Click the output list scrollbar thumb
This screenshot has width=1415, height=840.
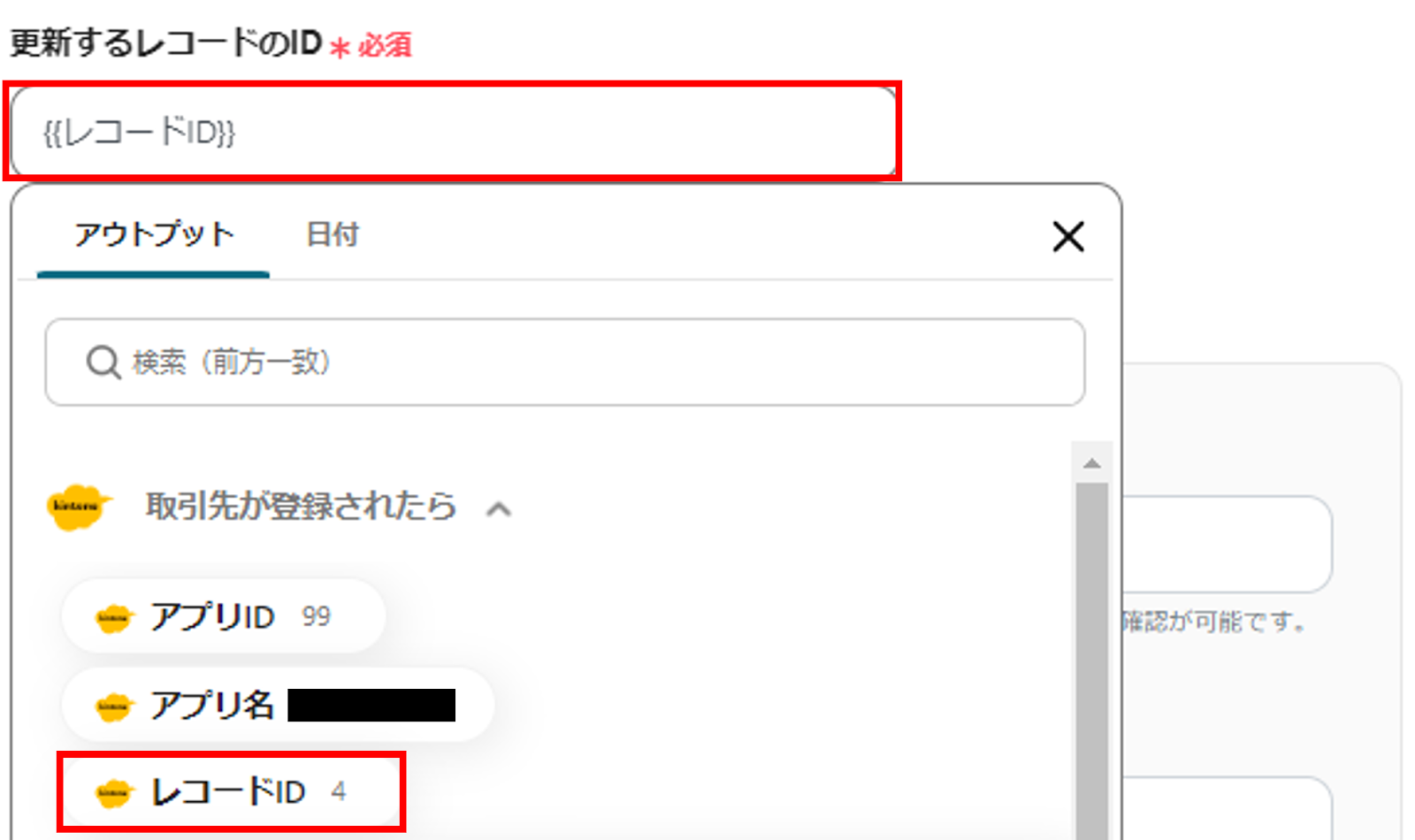coord(1092,661)
